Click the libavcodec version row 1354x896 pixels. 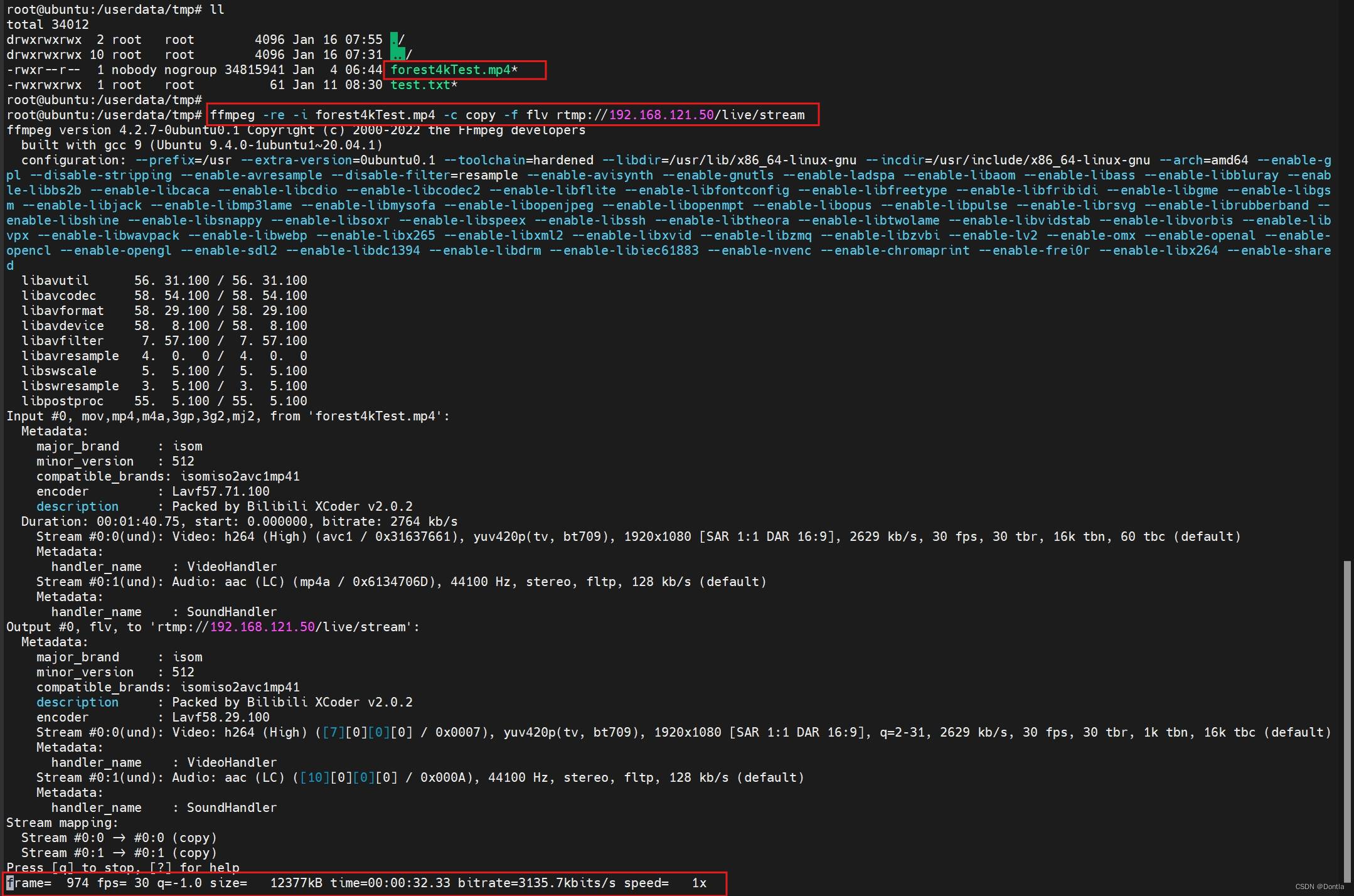[x=164, y=296]
